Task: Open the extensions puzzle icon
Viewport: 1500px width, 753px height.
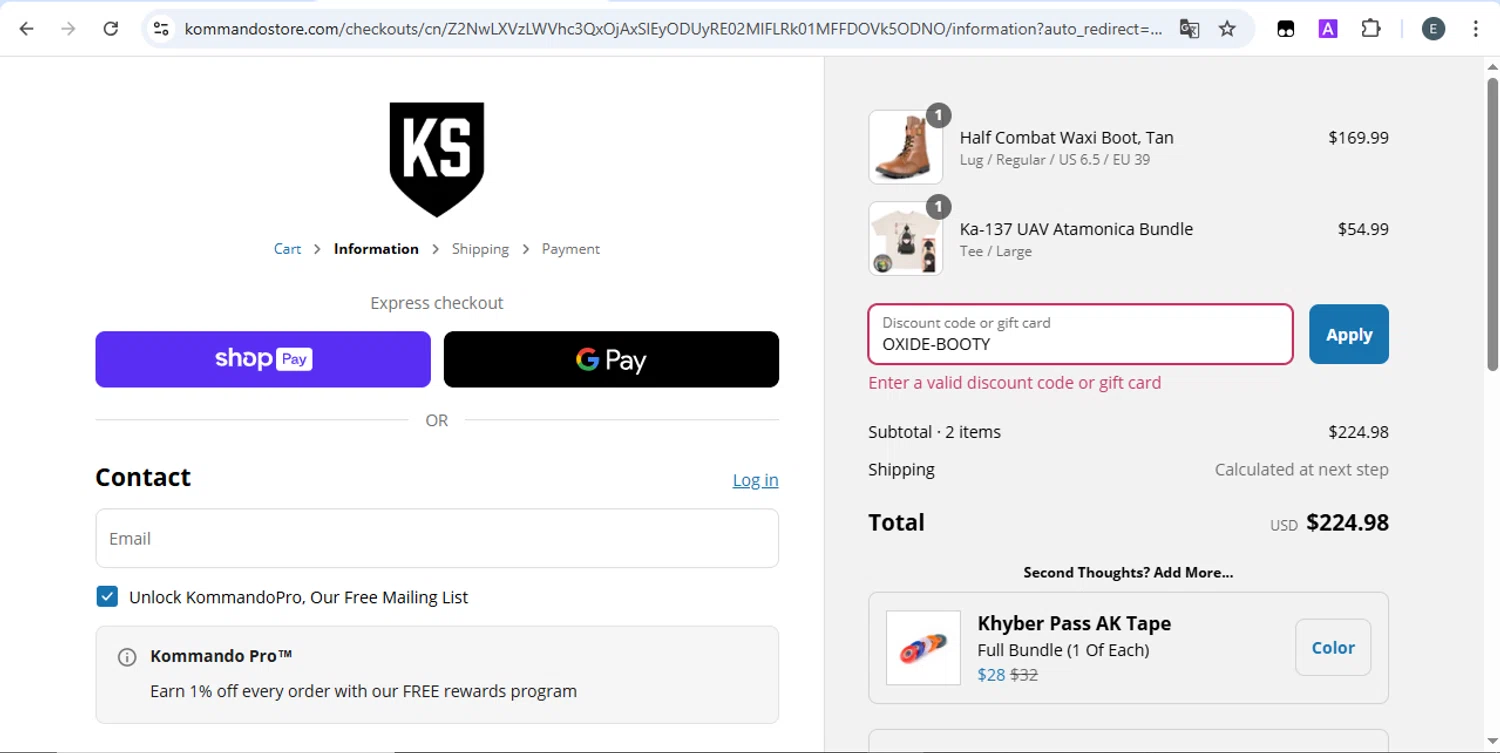Action: coord(1371,29)
